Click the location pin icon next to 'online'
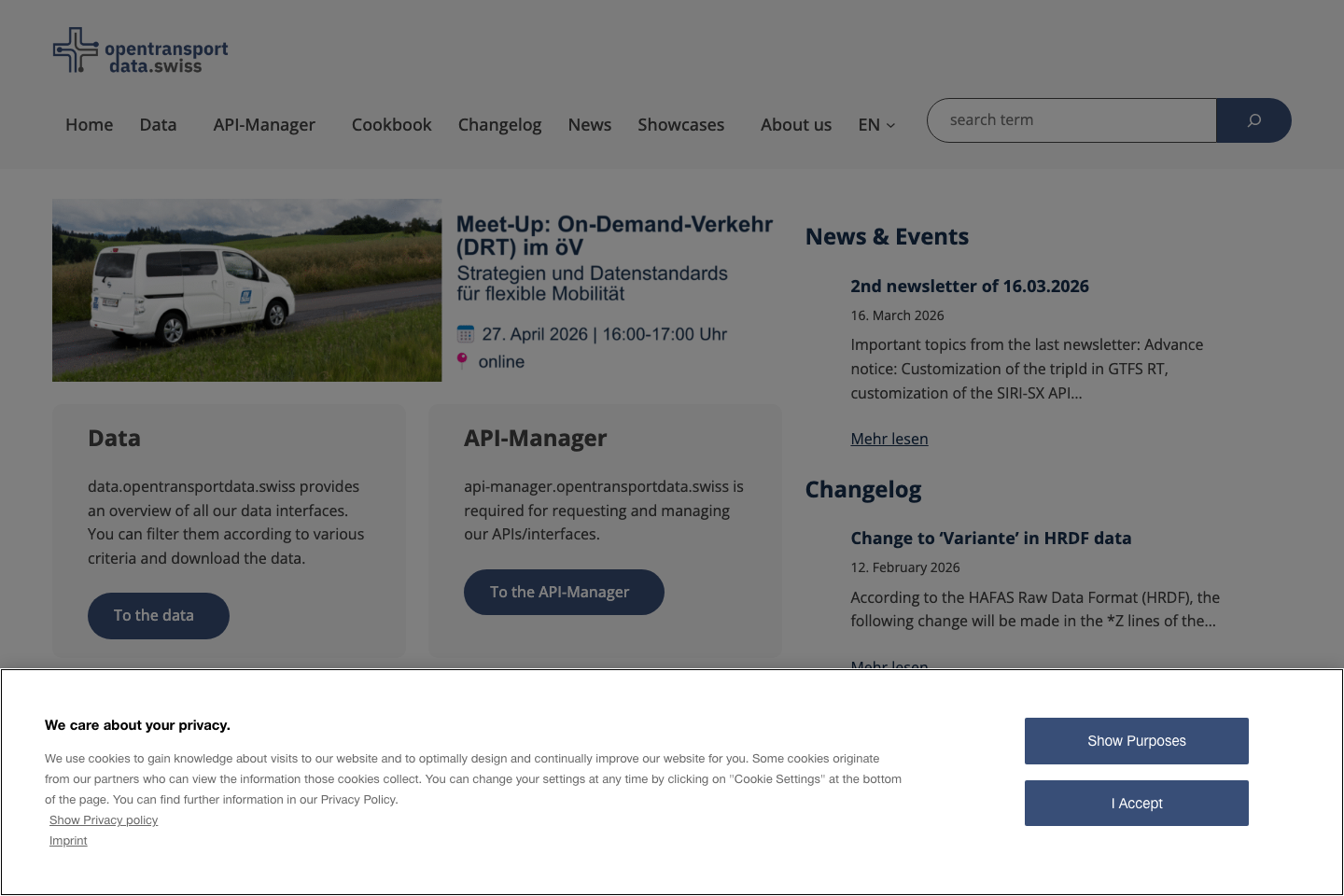 (x=462, y=361)
